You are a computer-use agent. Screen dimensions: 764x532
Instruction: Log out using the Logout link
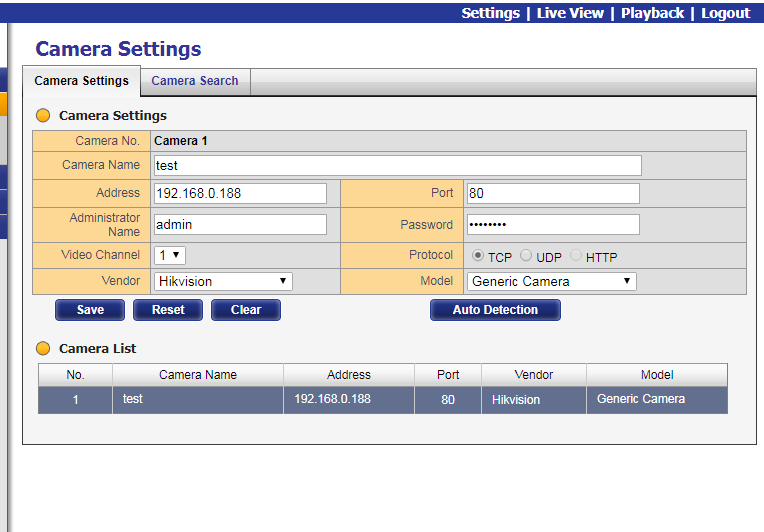[725, 13]
